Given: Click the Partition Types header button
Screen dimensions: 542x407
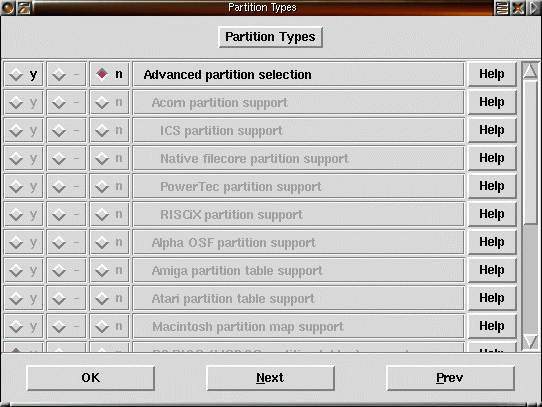Looking at the screenshot, I should click(x=270, y=37).
